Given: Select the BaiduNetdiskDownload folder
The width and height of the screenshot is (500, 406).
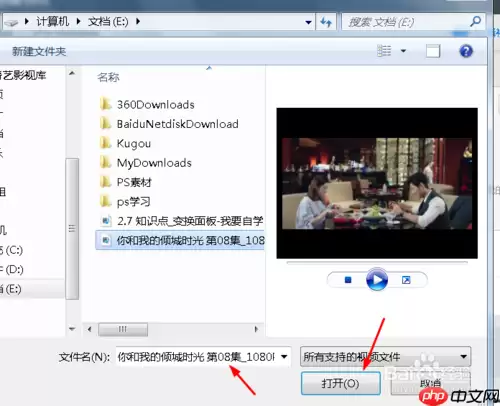Looking at the screenshot, I should pos(170,124).
